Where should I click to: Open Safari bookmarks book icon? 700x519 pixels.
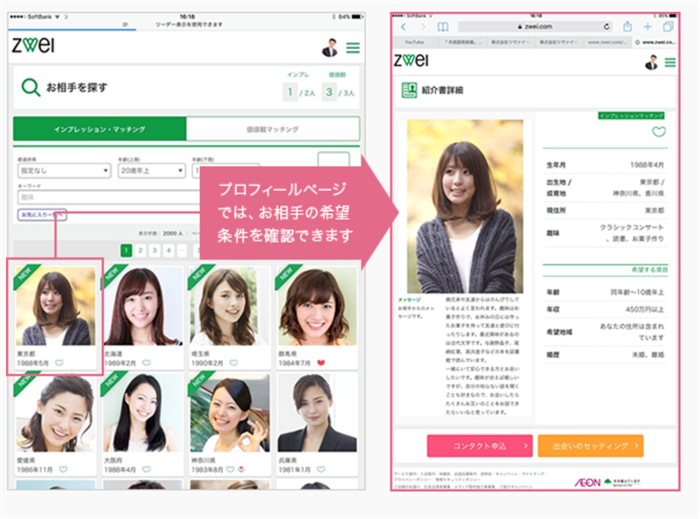click(x=442, y=27)
